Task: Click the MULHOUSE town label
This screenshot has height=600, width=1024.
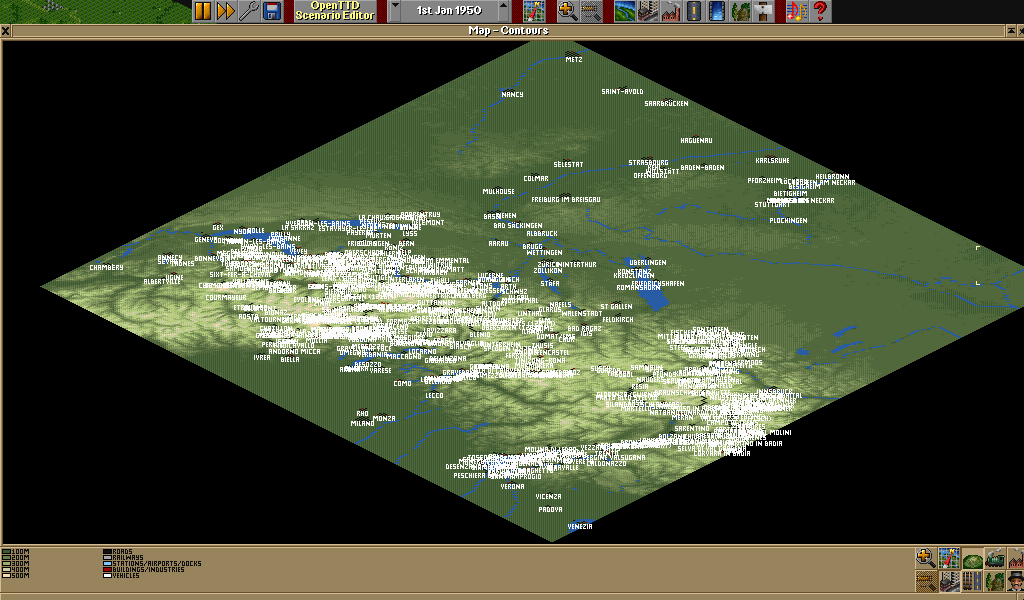Action: [498, 192]
